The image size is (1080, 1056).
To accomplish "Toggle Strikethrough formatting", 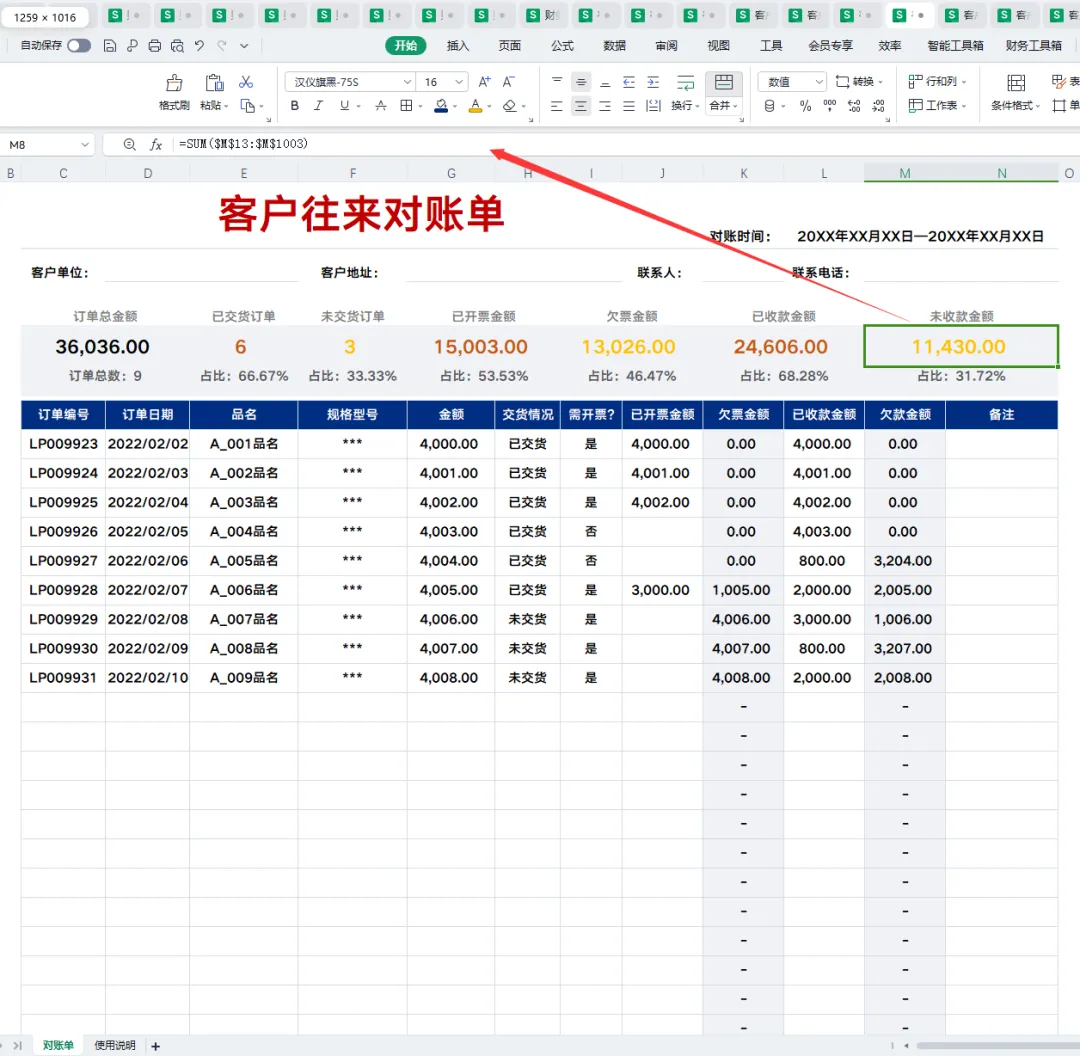I will click(381, 105).
